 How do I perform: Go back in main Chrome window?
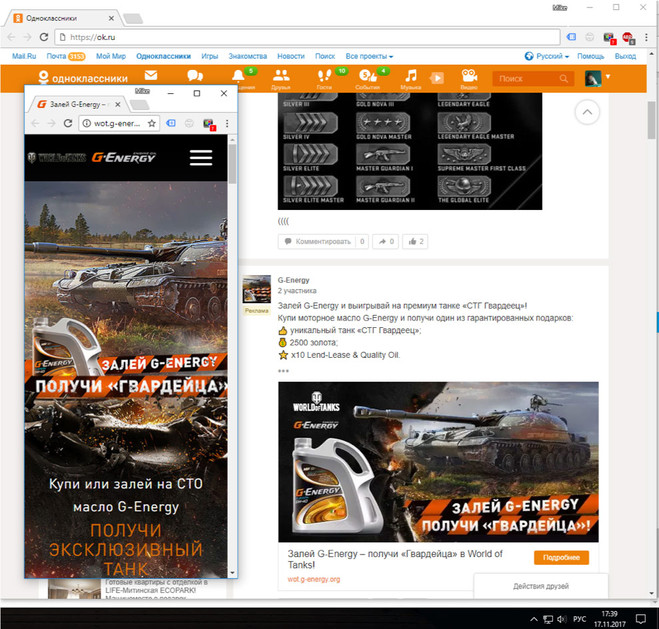pos(11,37)
